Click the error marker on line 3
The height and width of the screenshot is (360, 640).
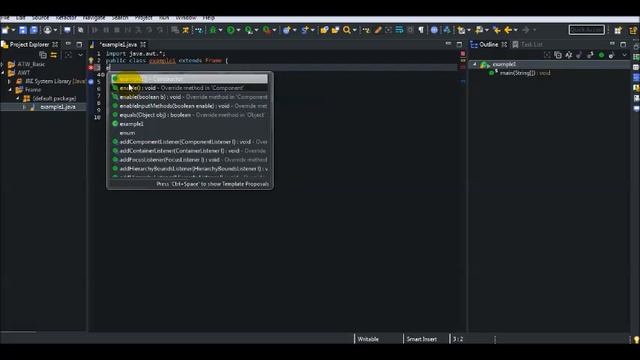pos(91,68)
